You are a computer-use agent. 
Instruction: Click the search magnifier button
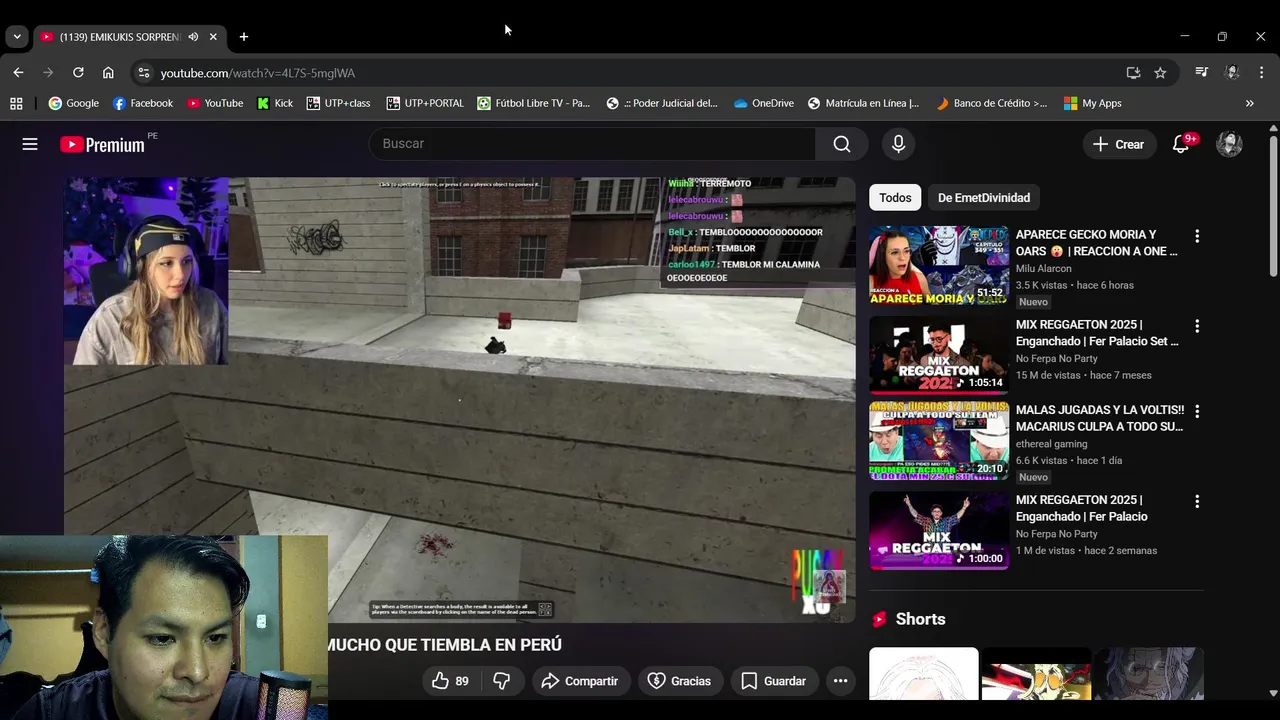(842, 144)
